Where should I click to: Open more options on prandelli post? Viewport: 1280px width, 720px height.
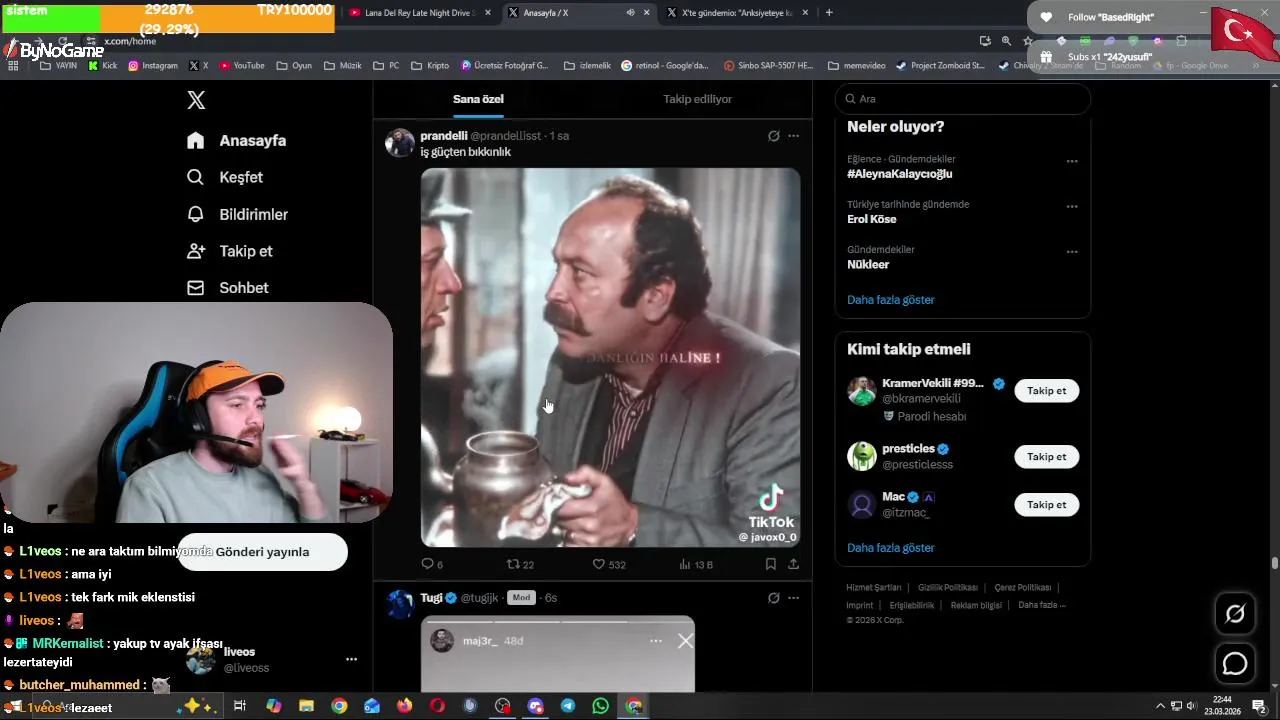pos(793,136)
